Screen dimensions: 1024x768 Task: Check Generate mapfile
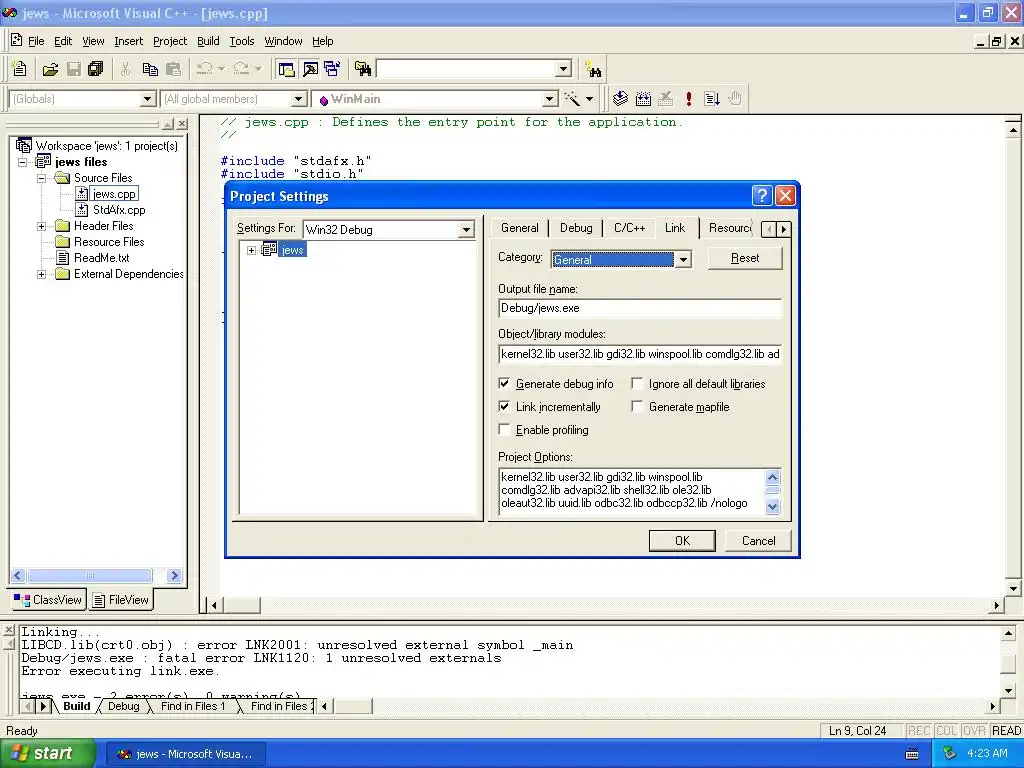(x=637, y=406)
